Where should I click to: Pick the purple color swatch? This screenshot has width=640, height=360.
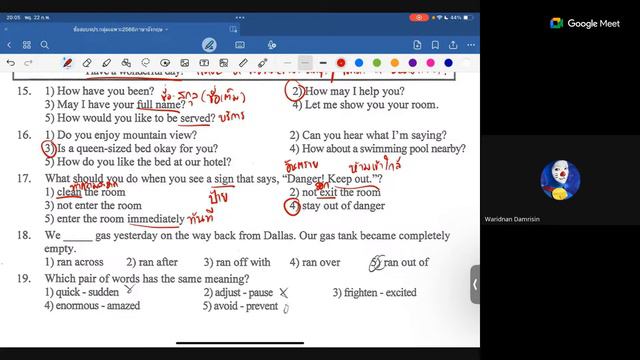pos(413,63)
